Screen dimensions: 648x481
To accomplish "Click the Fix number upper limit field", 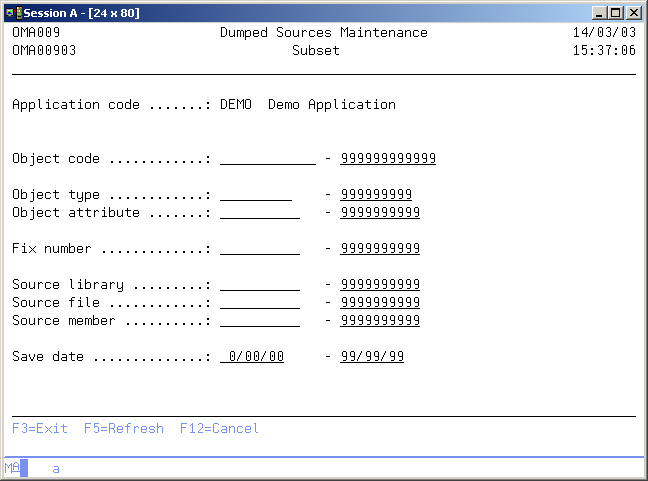I will point(380,248).
